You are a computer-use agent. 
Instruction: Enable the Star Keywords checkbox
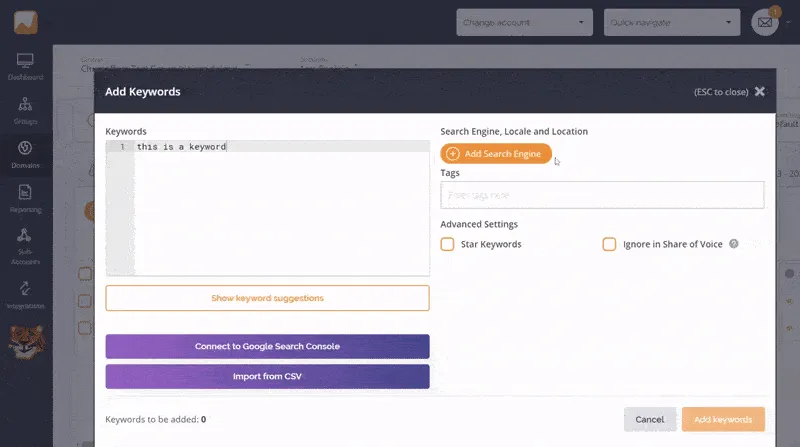(448, 244)
